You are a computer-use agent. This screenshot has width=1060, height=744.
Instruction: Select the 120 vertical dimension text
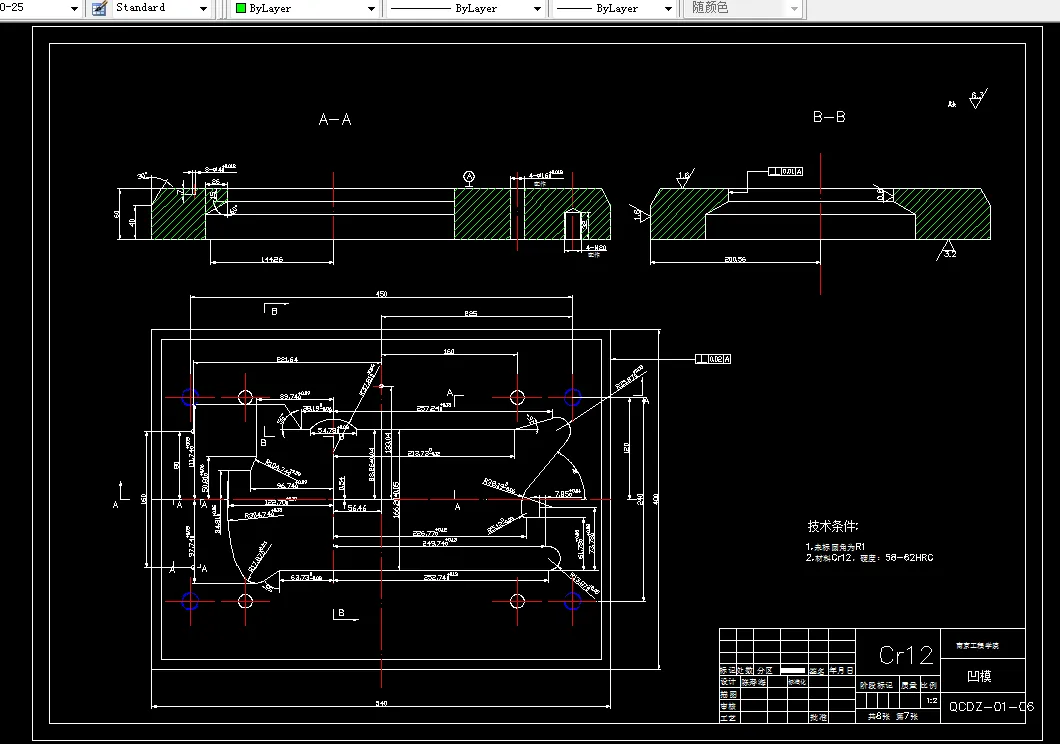[626, 448]
